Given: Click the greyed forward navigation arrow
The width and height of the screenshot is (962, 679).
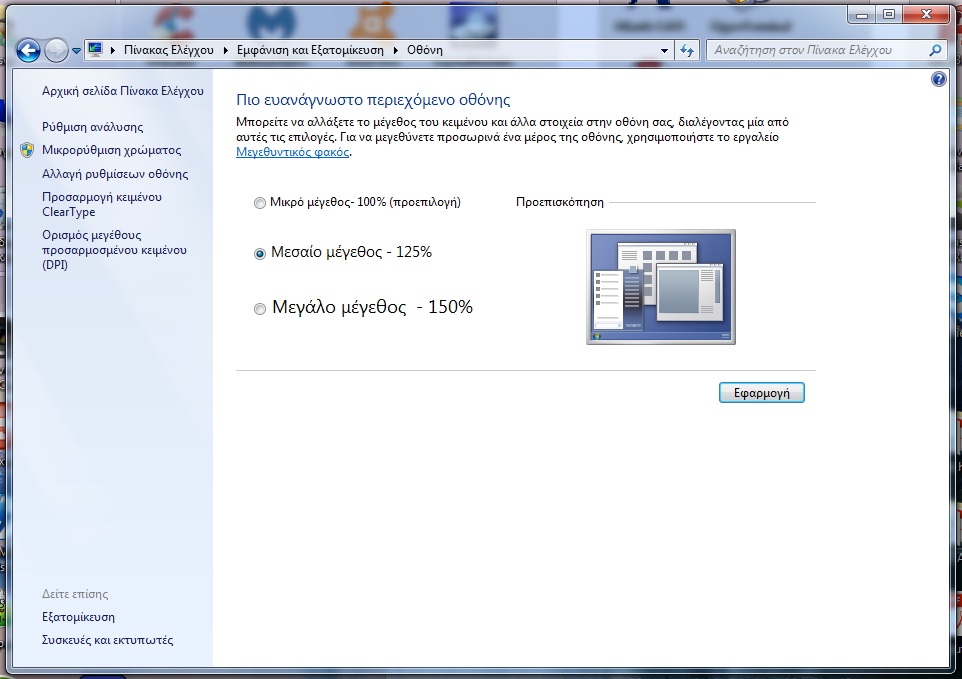Looking at the screenshot, I should pos(56,50).
